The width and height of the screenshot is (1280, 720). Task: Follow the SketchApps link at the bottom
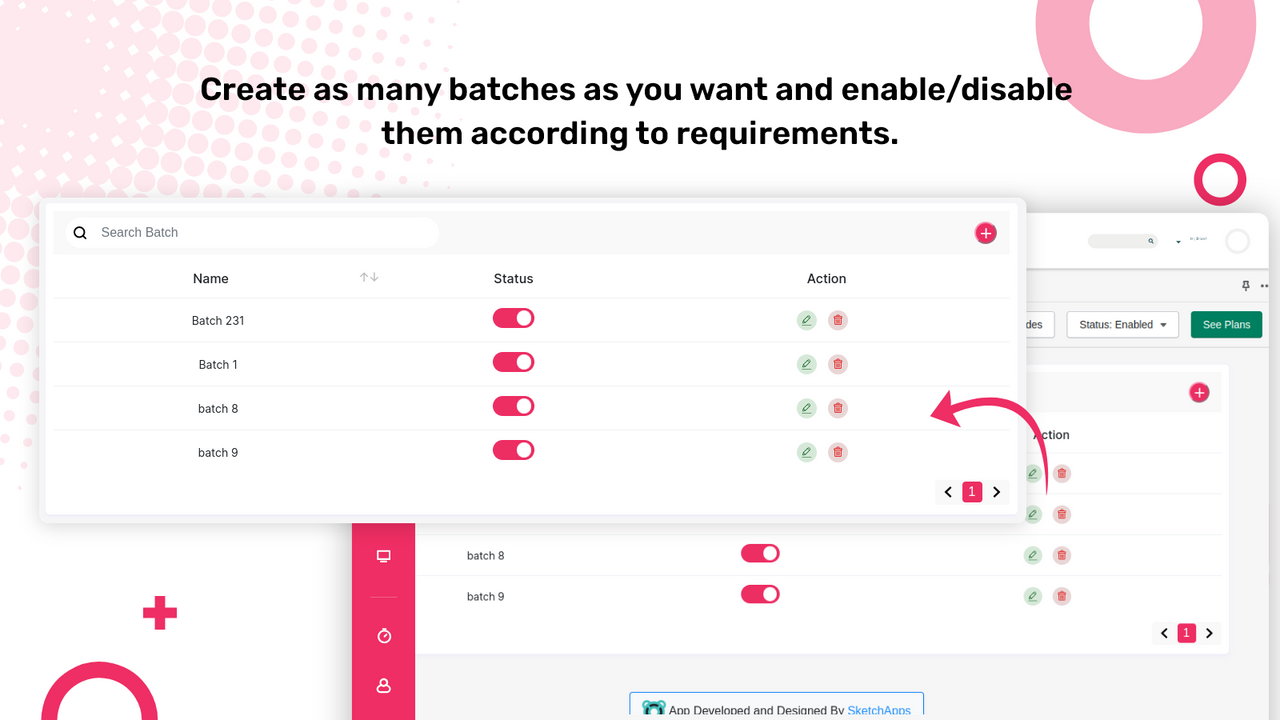tap(879, 710)
